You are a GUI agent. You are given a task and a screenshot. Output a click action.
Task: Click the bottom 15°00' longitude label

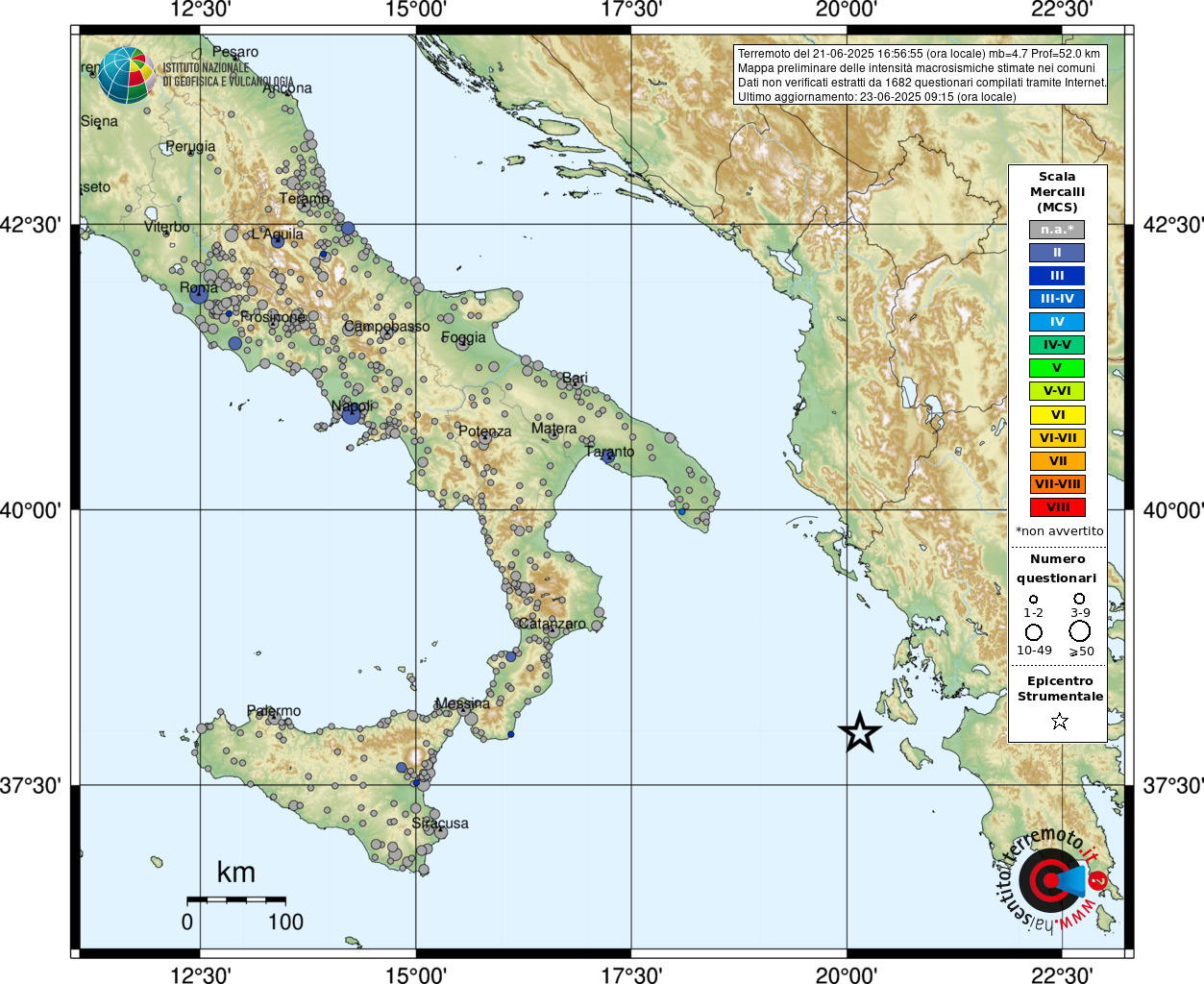pyautogui.click(x=416, y=975)
